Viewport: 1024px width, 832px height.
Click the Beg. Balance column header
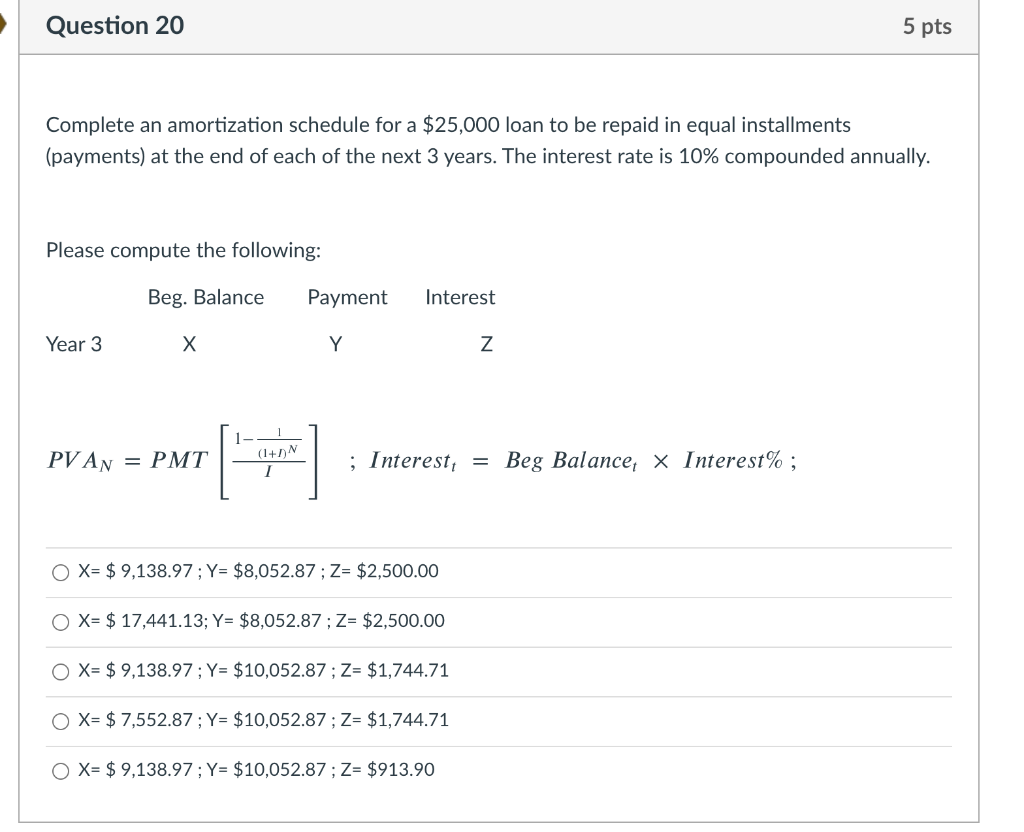[206, 297]
